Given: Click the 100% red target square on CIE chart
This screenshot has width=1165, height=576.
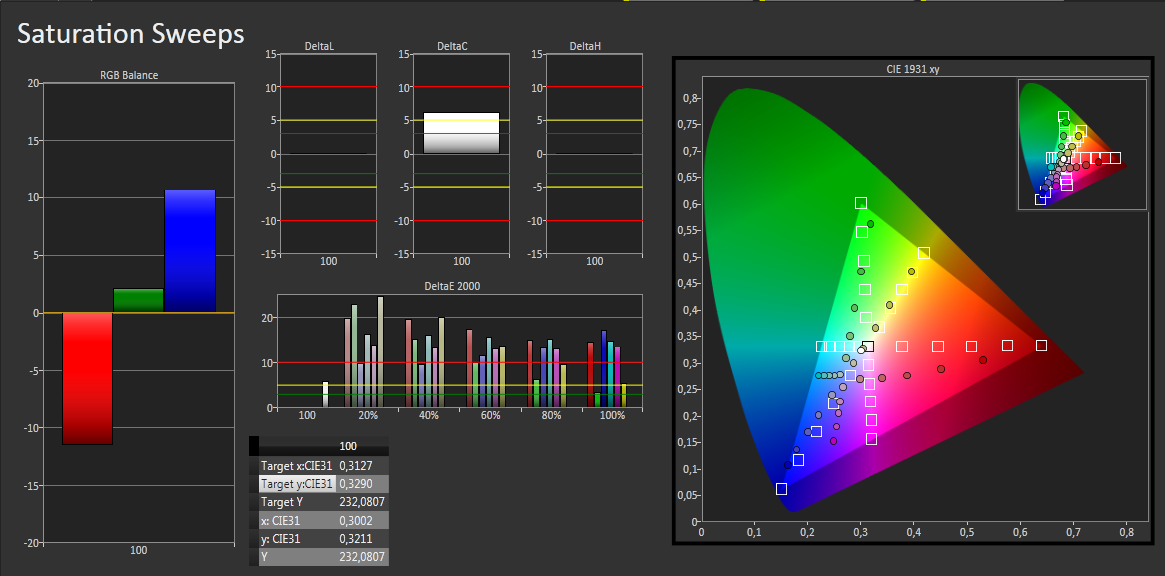Looking at the screenshot, I should (x=1041, y=345).
